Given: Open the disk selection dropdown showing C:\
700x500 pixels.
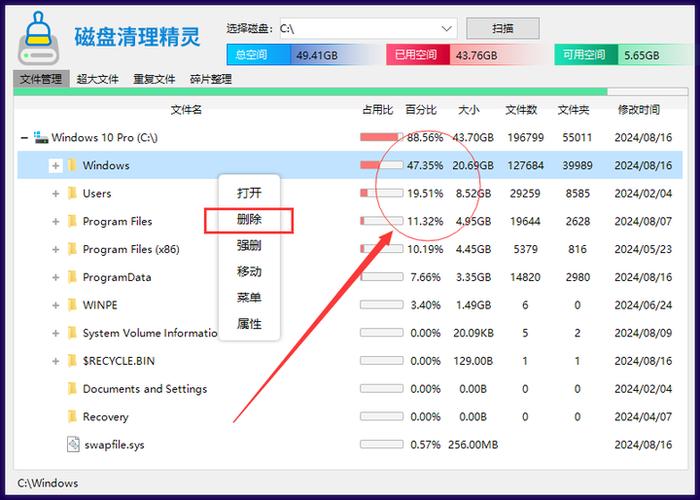Looking at the screenshot, I should [x=368, y=29].
